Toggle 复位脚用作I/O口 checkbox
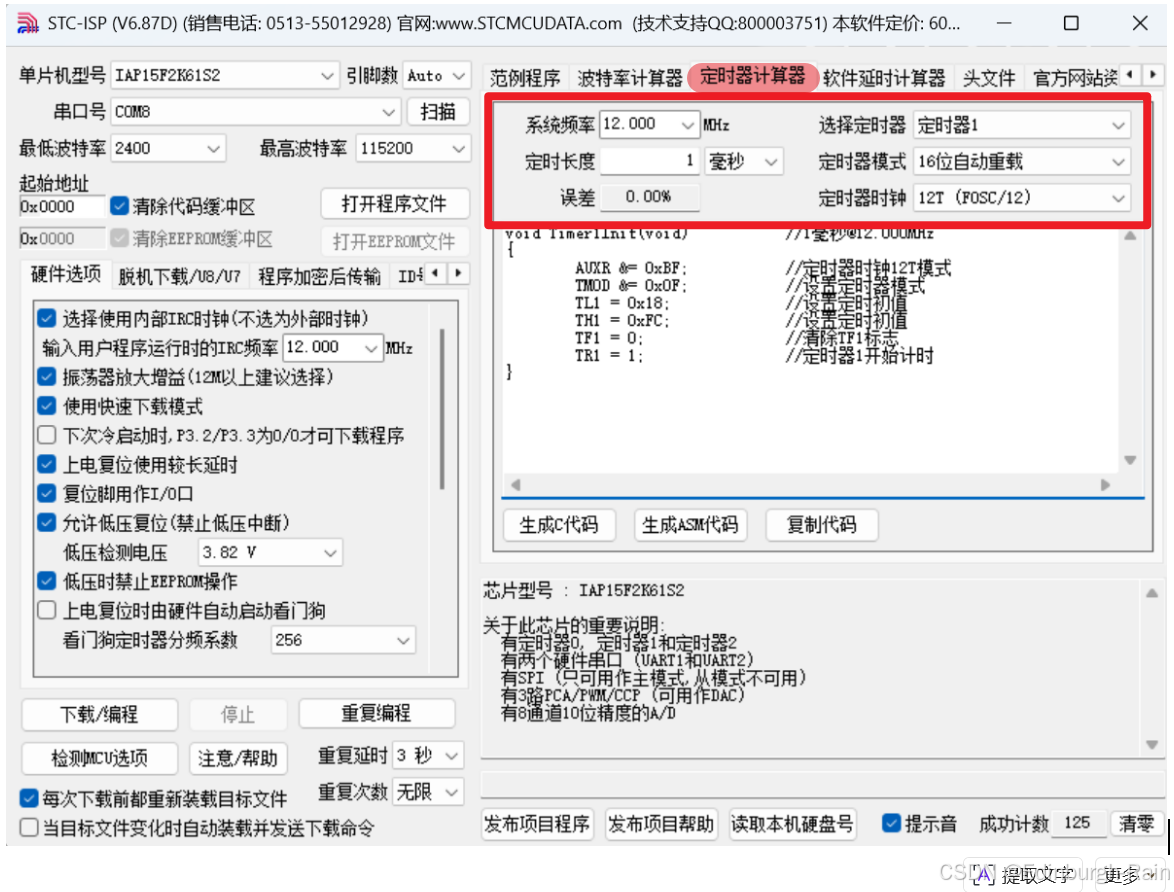1174x892 pixels. coord(46,494)
